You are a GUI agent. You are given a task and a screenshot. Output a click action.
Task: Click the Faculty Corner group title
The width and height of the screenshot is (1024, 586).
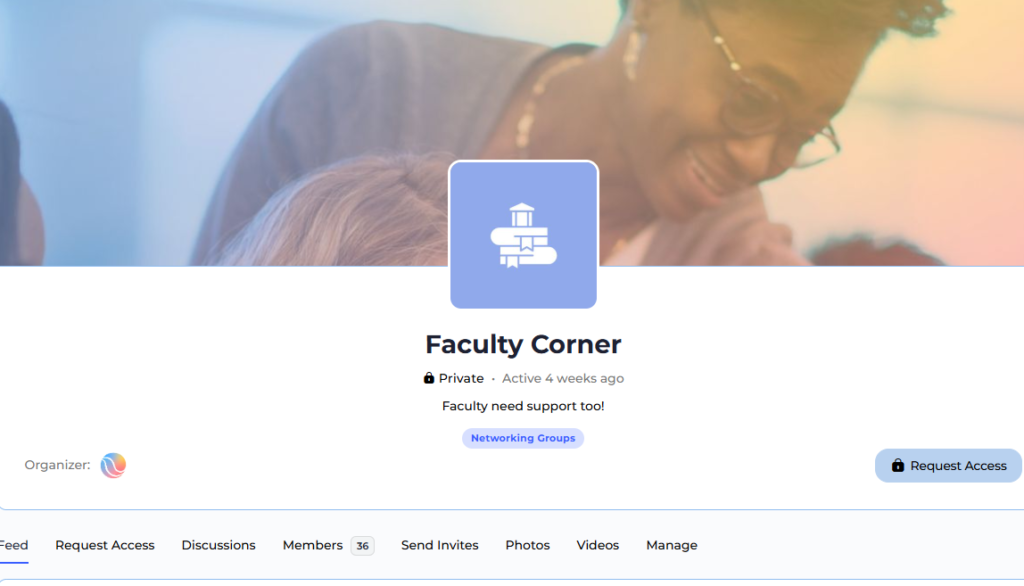point(523,344)
